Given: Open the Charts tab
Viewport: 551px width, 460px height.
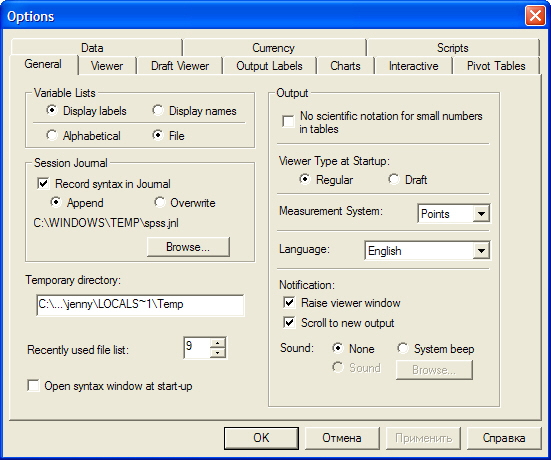Looking at the screenshot, I should (345, 66).
